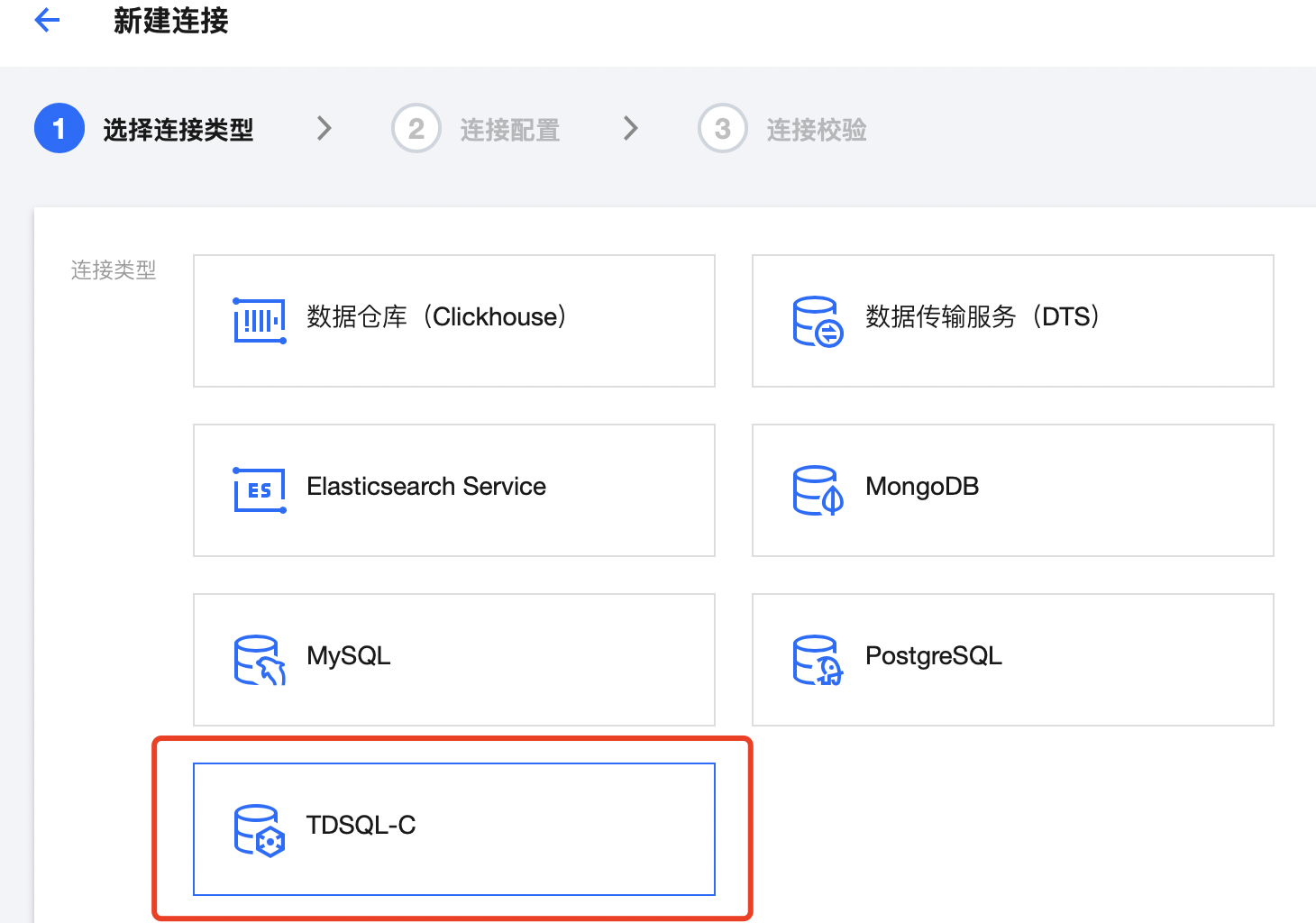Click the step 3 numbered circle
The width and height of the screenshot is (1316, 923).
pos(723,129)
